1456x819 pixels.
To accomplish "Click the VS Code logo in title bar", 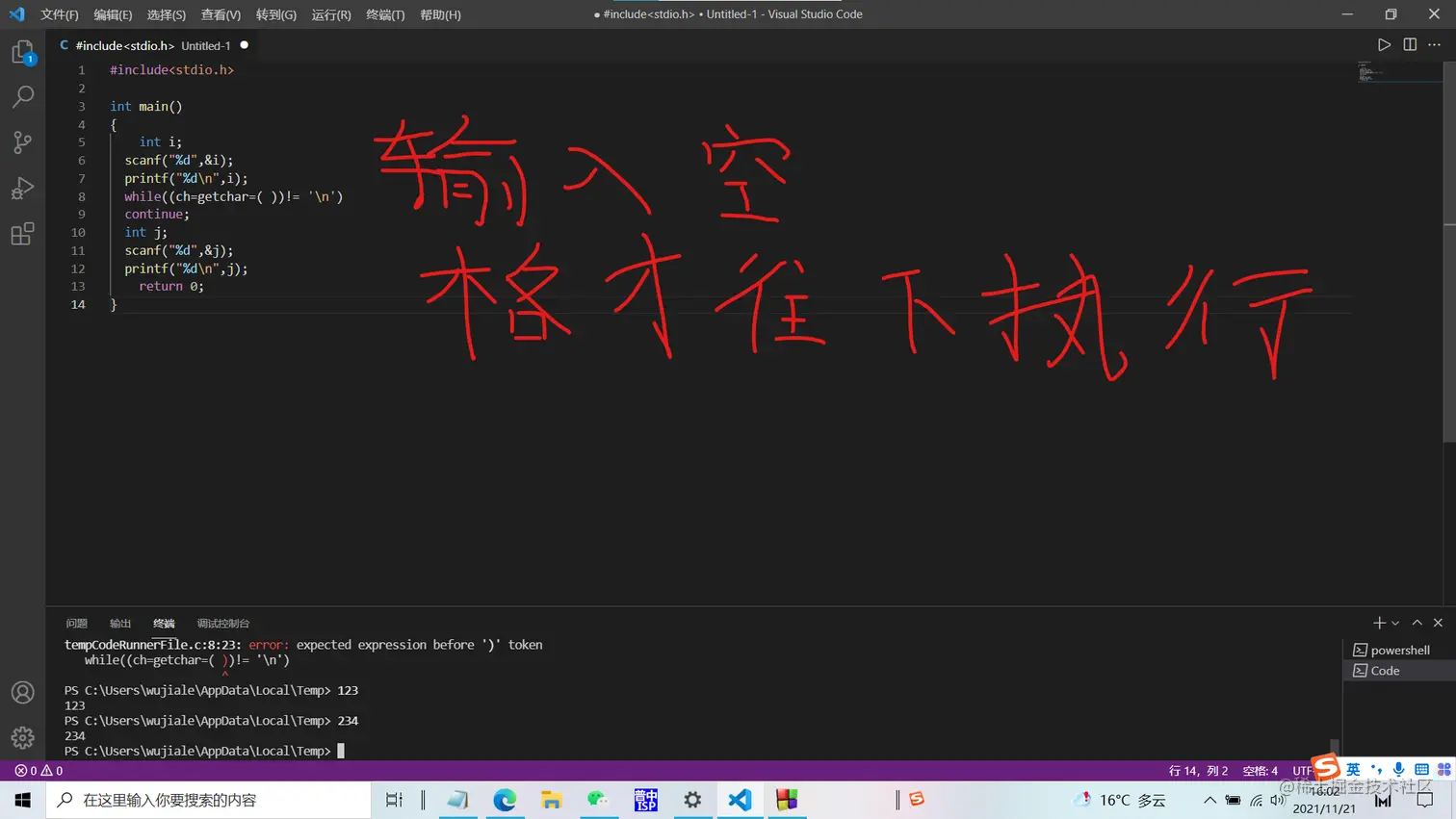I will click(17, 14).
